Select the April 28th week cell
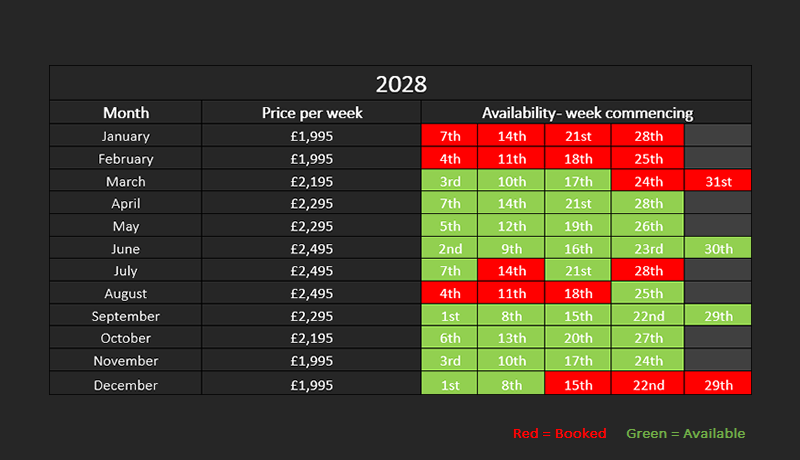Image resolution: width=800 pixels, height=460 pixels. point(647,204)
